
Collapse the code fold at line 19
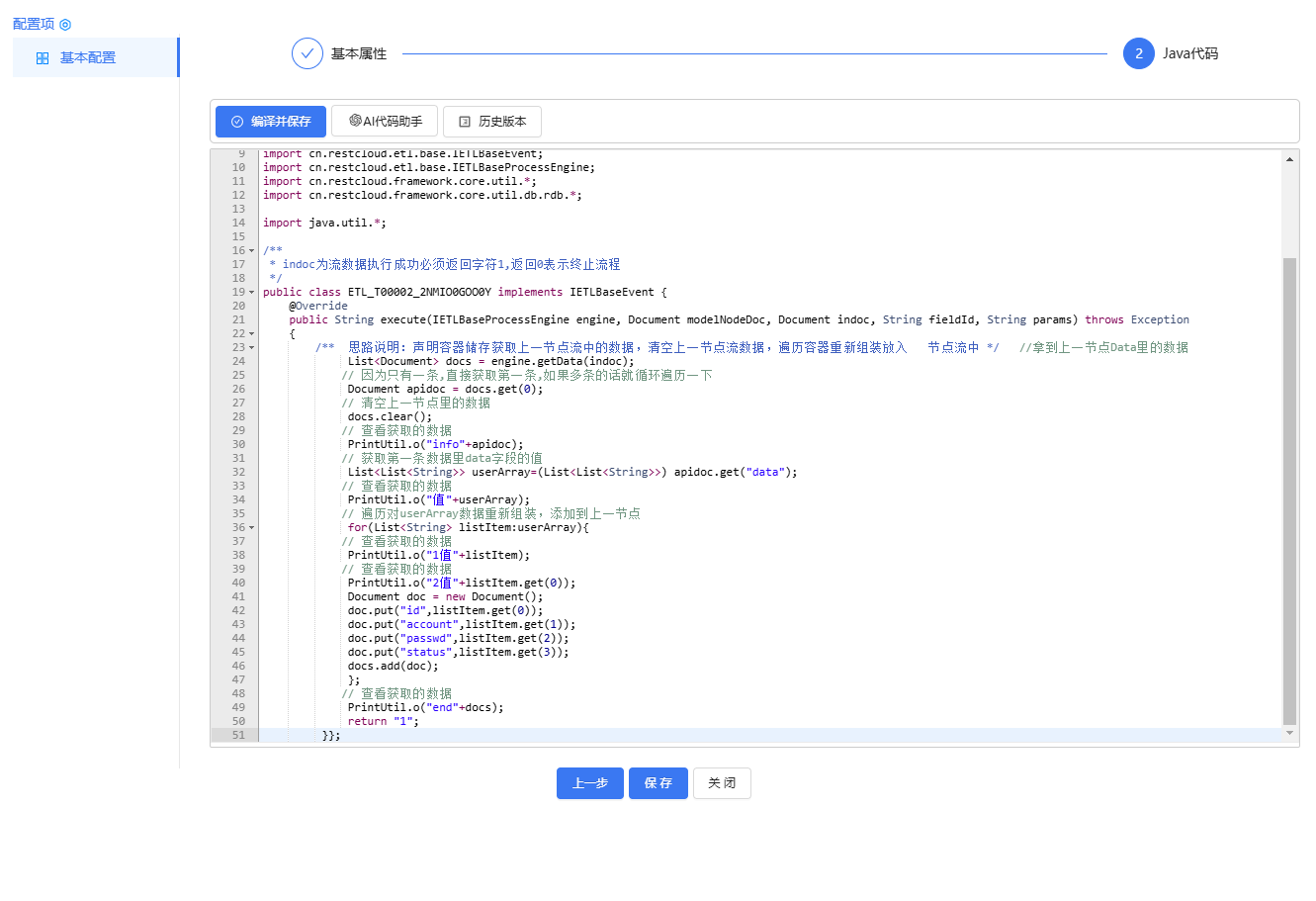(252, 293)
